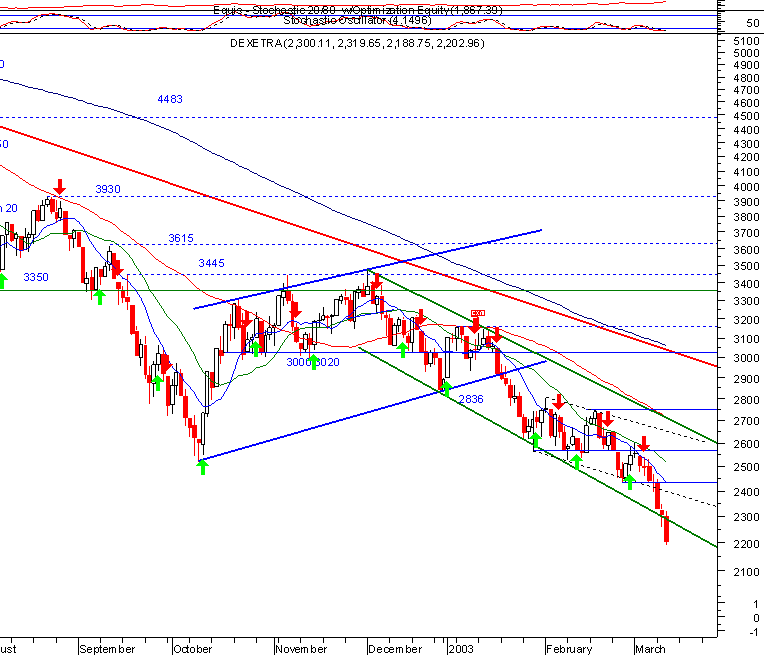Click the March label on the time axis
The height and width of the screenshot is (655, 764).
tap(650, 649)
